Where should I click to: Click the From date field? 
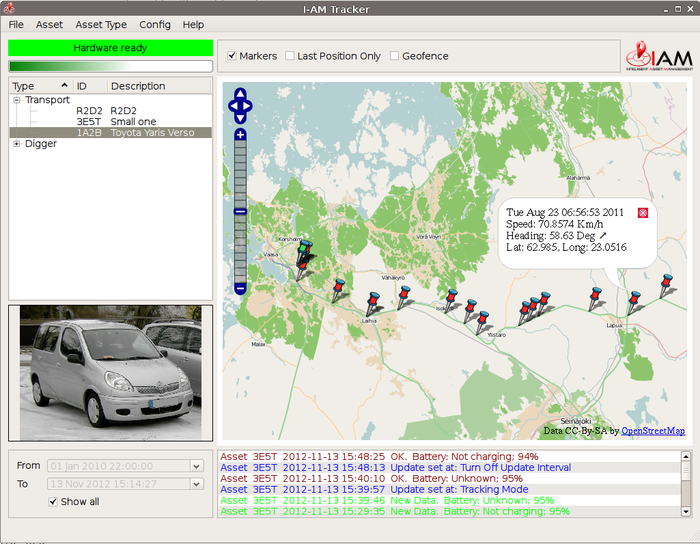(x=119, y=466)
